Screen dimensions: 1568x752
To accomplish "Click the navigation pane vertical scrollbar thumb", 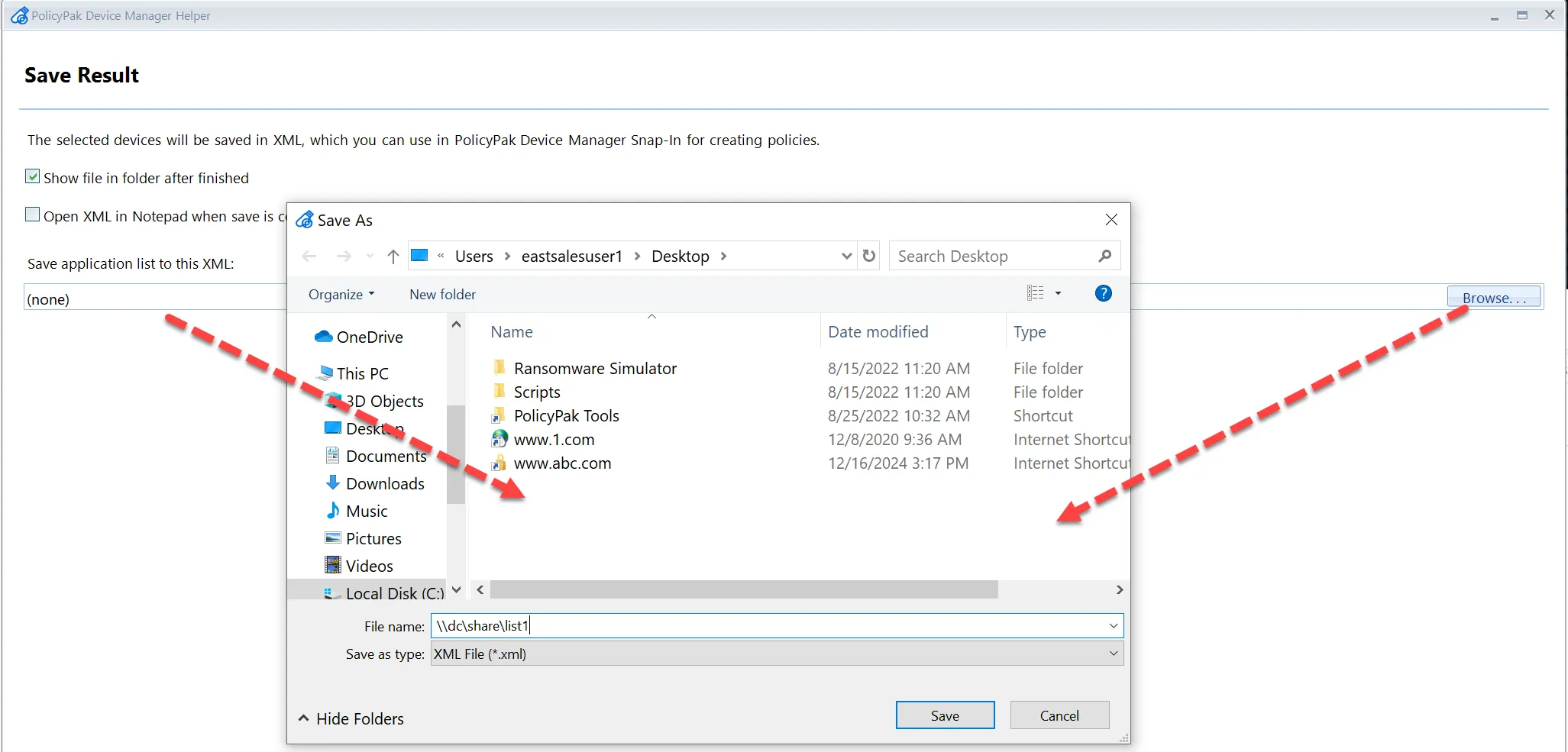I will (x=456, y=454).
